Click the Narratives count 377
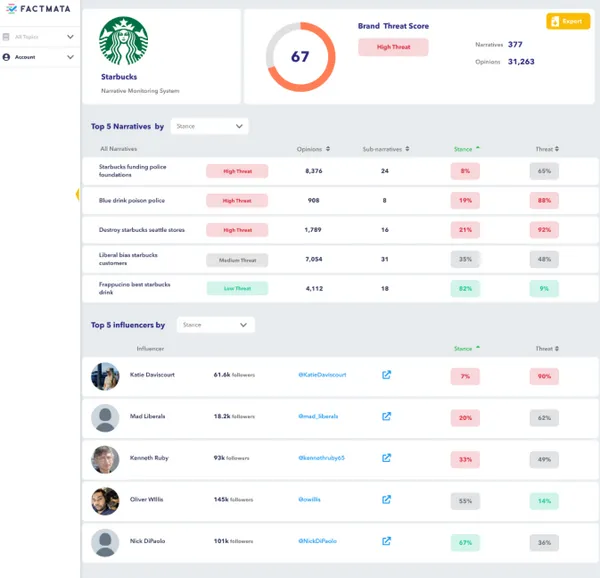 (515, 44)
